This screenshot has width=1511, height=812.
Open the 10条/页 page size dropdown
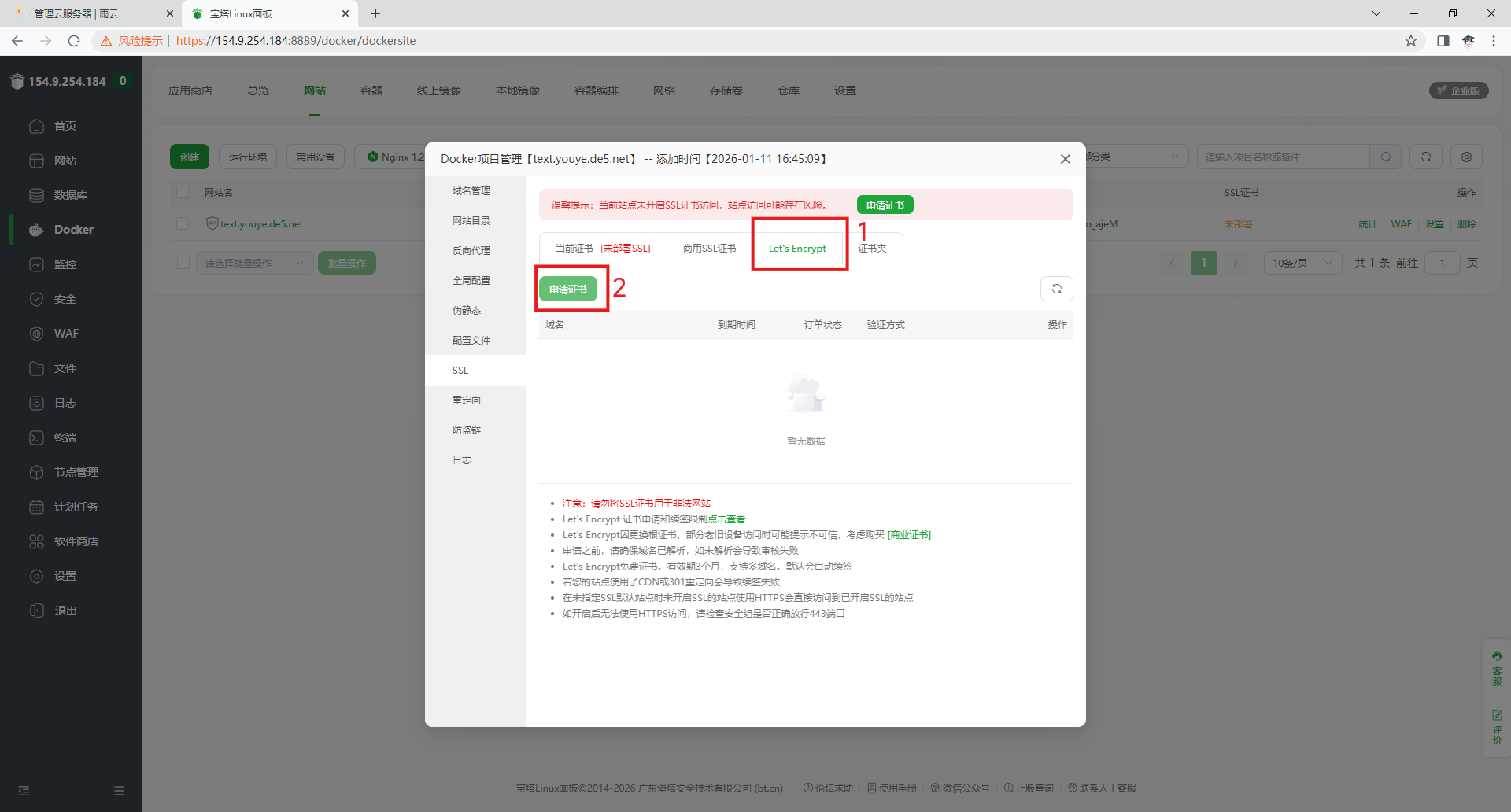1302,263
